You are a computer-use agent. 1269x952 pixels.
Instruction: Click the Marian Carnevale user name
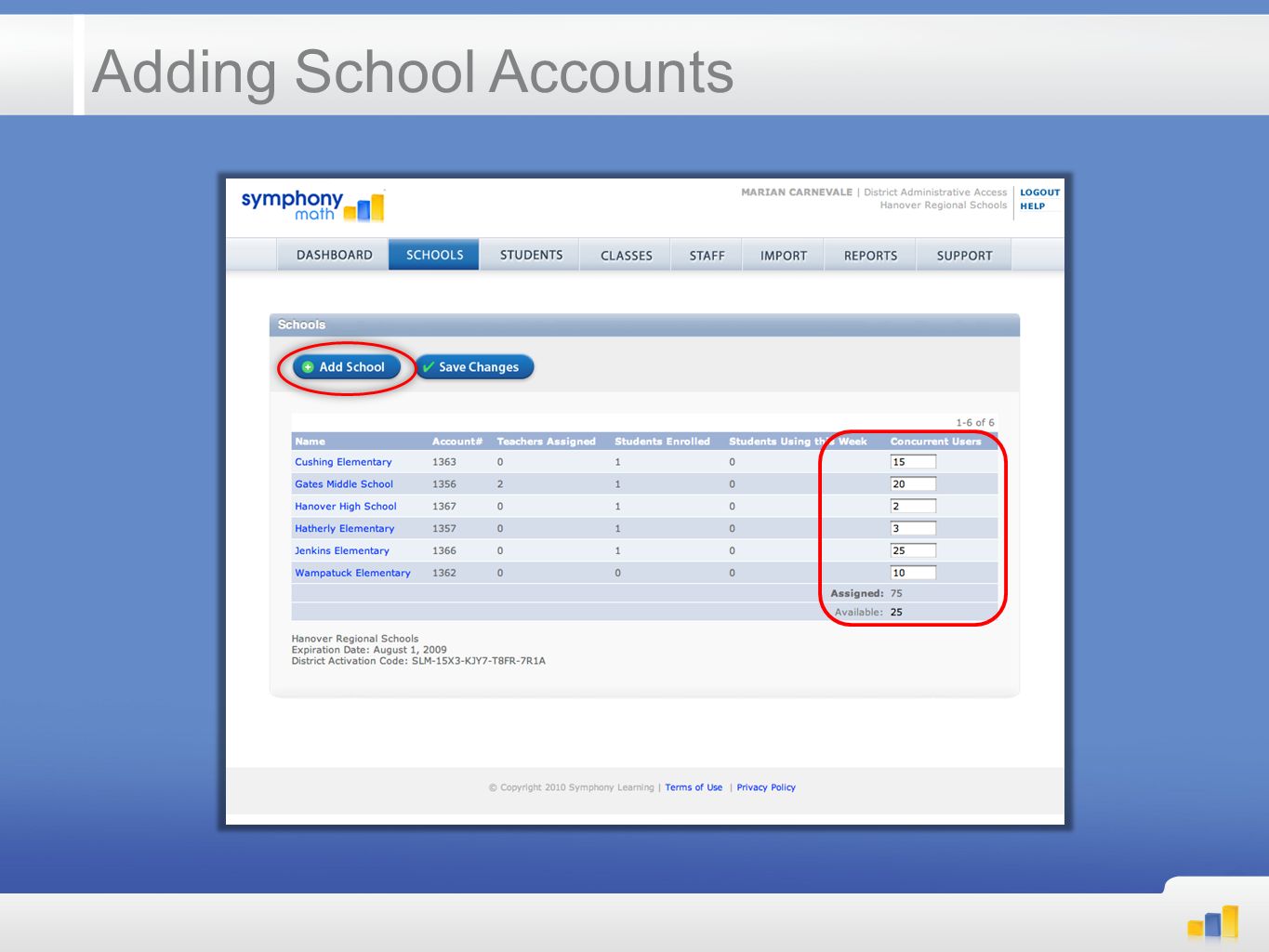(797, 192)
